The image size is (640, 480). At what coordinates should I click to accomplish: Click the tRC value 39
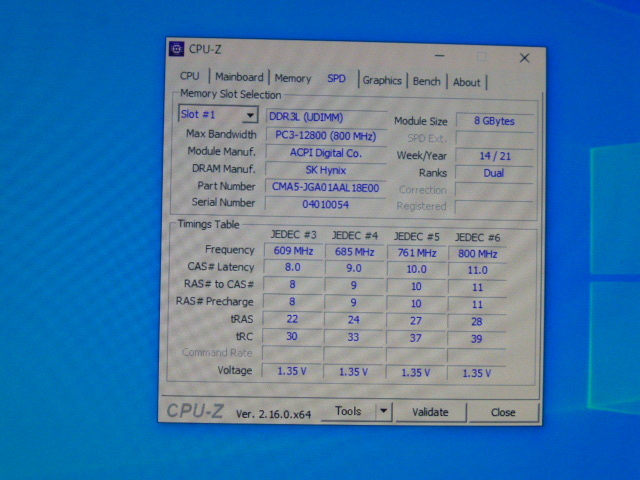(476, 339)
